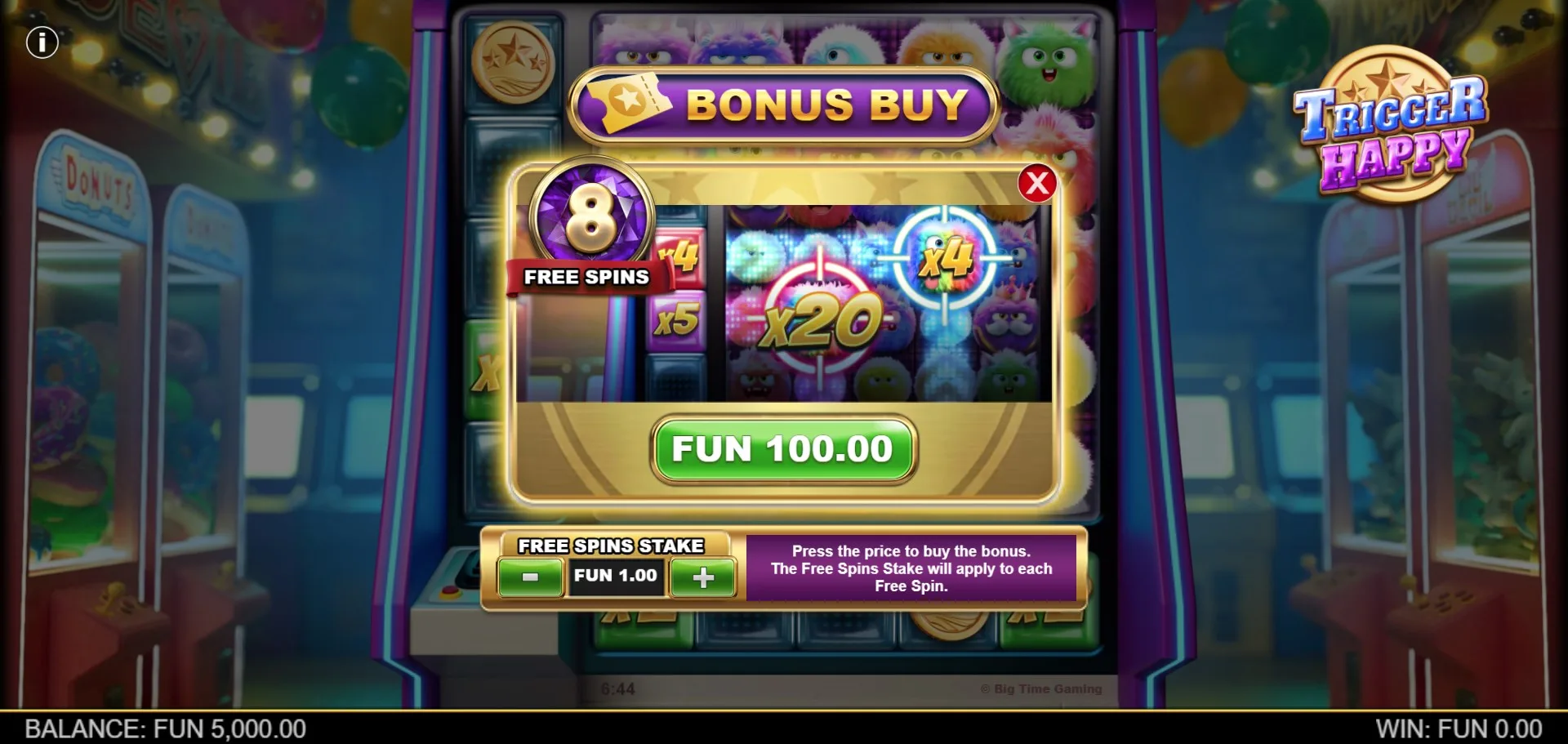Close the Bonus Buy popup
This screenshot has height=744, width=1568.
click(1037, 184)
